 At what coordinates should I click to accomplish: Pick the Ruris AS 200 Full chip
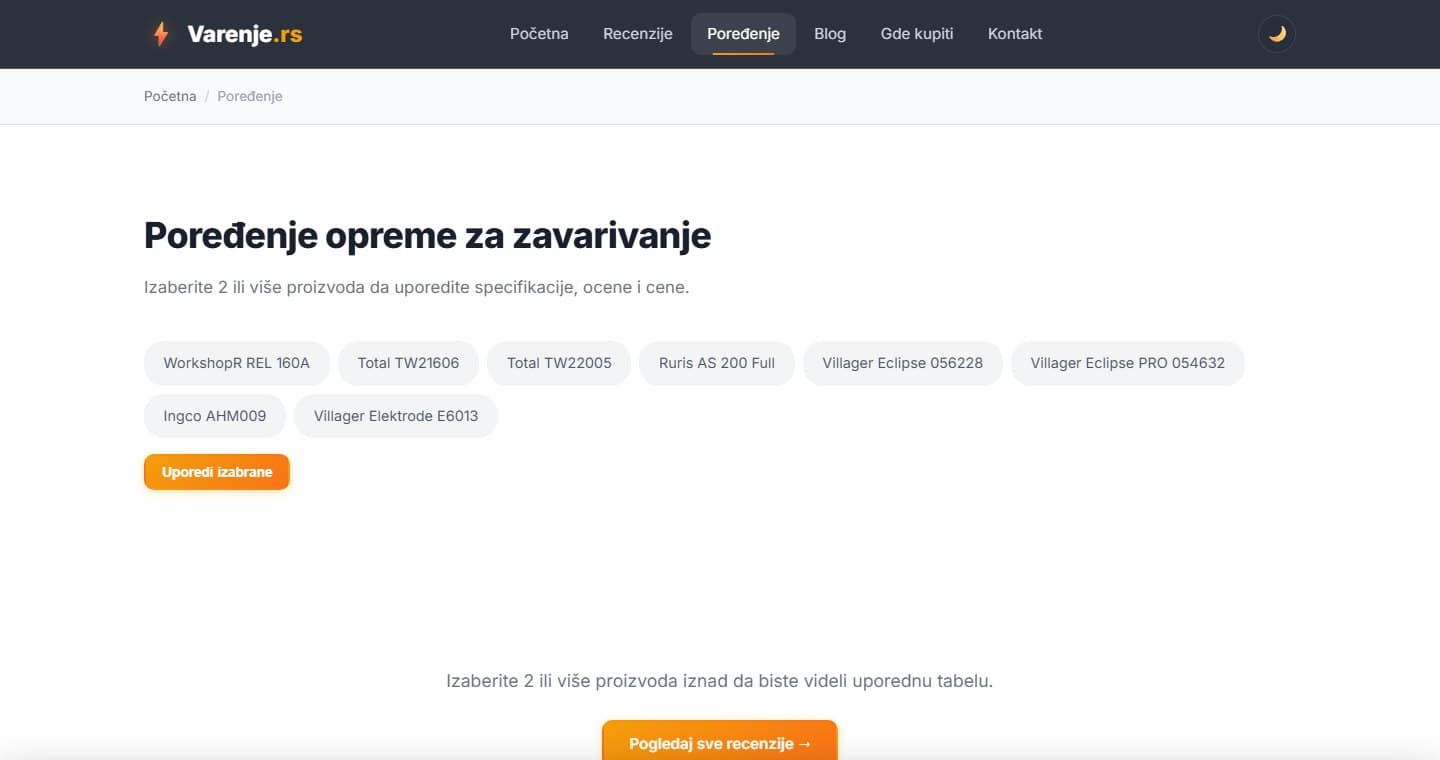click(717, 363)
